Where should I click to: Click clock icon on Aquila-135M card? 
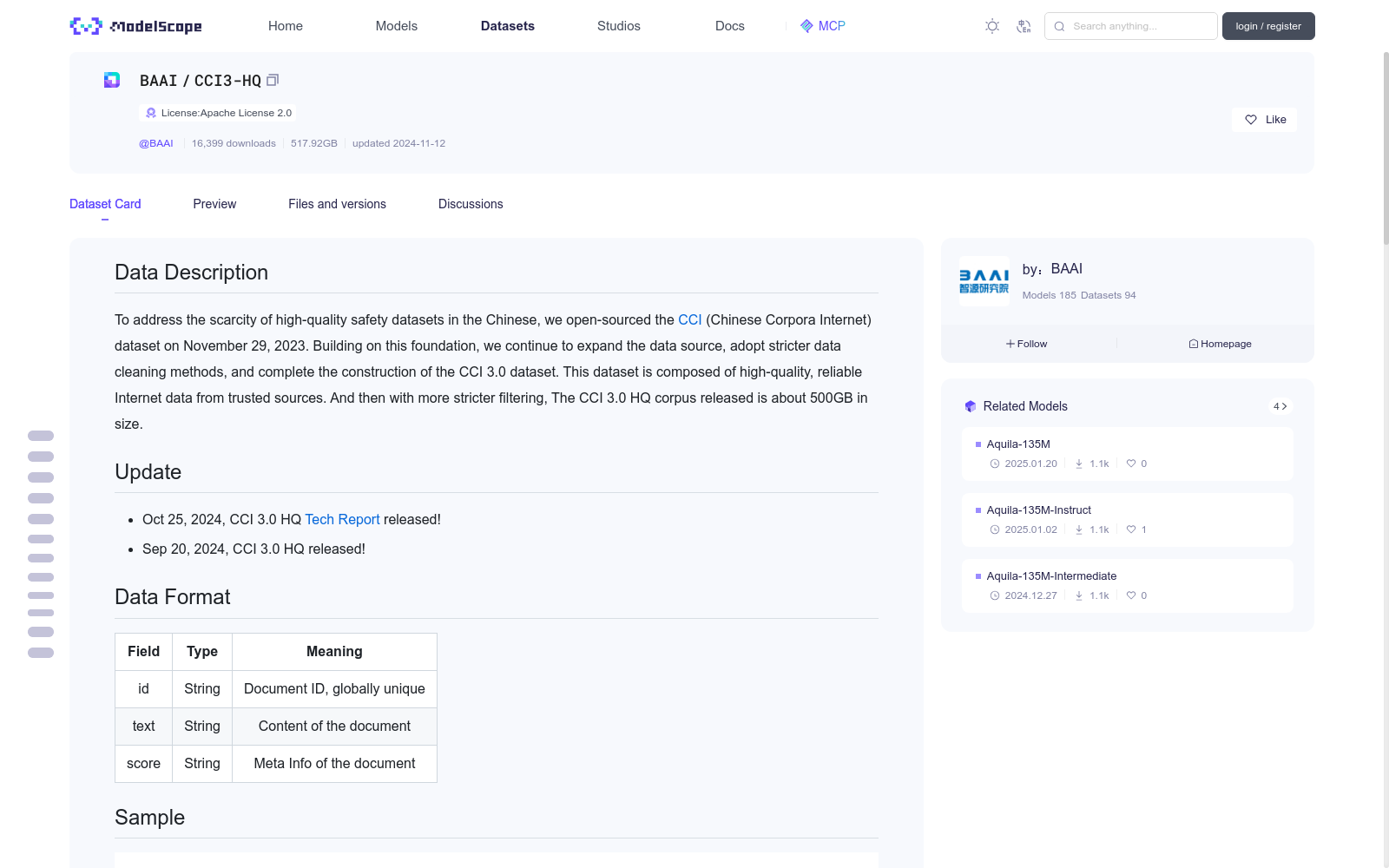click(x=995, y=464)
